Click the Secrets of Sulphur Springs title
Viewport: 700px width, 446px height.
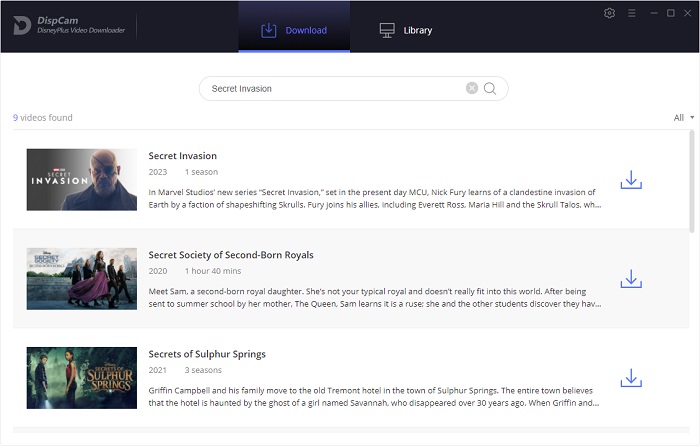tap(207, 354)
